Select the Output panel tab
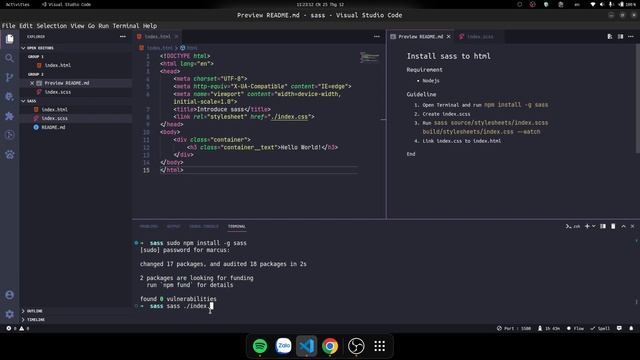The height and width of the screenshot is (360, 640). coord(173,226)
